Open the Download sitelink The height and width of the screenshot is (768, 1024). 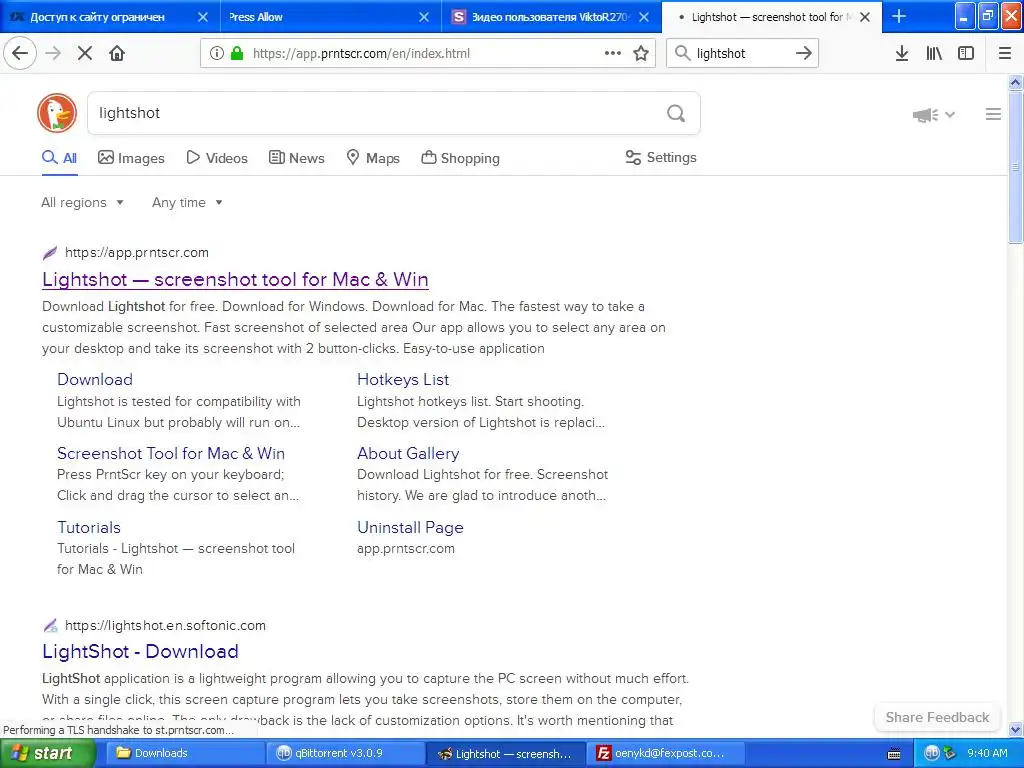click(x=95, y=379)
